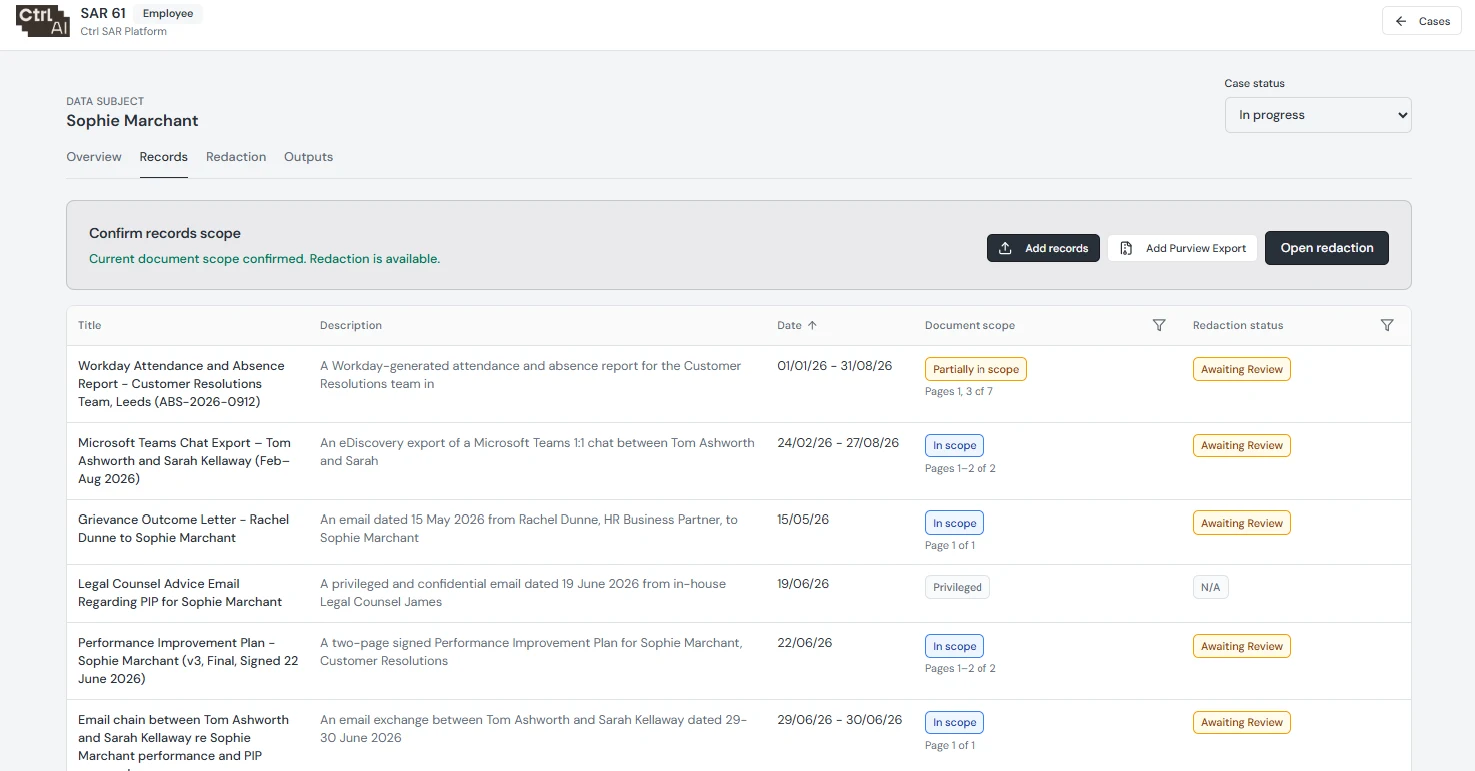Click the date 19/06/26
This screenshot has height=771, width=1475.
click(x=803, y=584)
